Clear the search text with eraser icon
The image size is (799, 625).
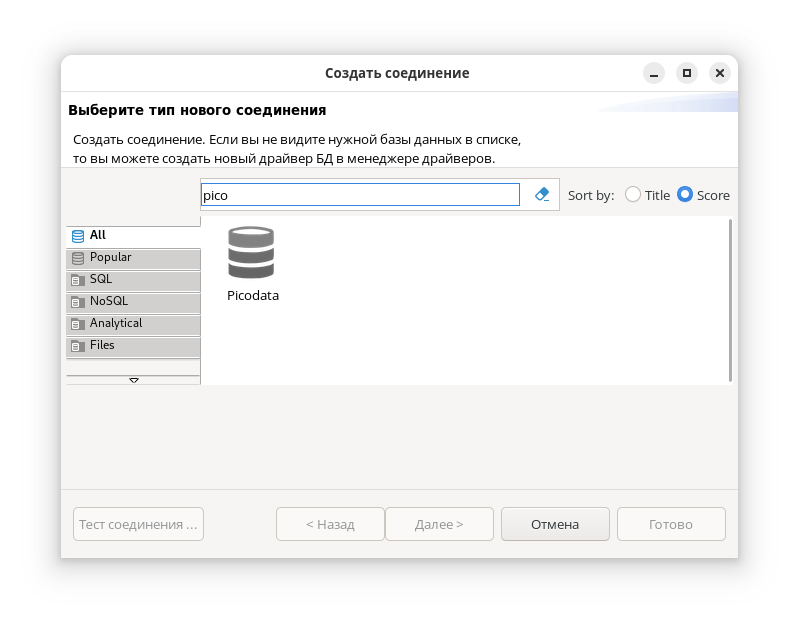tap(542, 195)
